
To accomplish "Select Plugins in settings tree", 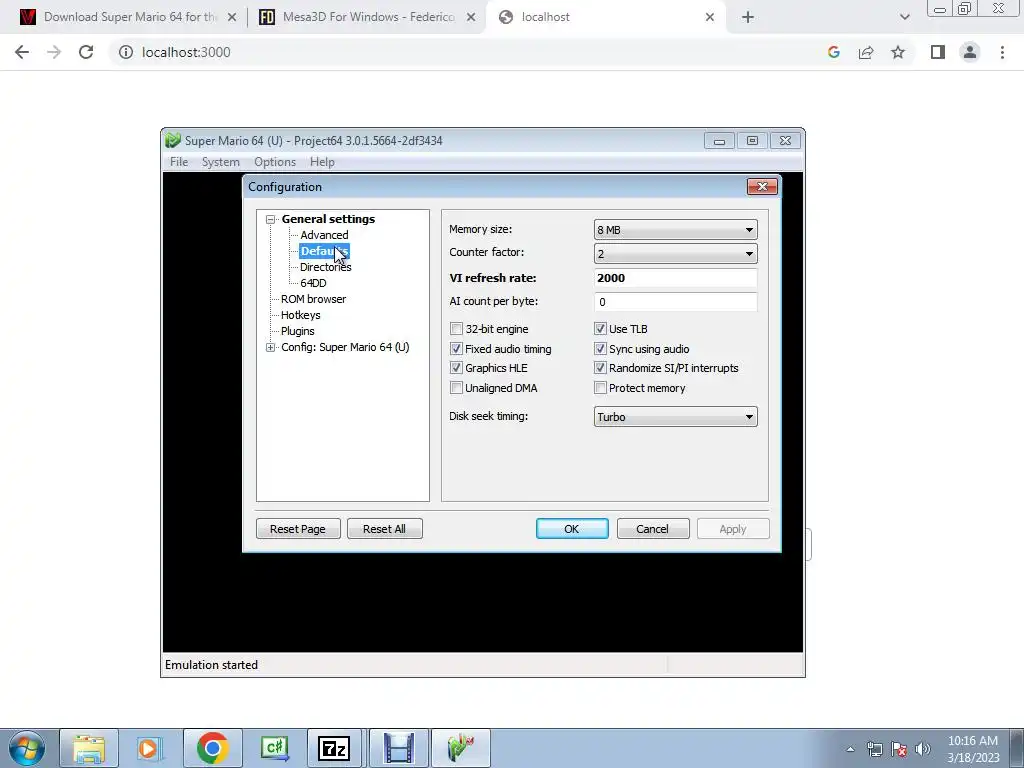I will [297, 331].
